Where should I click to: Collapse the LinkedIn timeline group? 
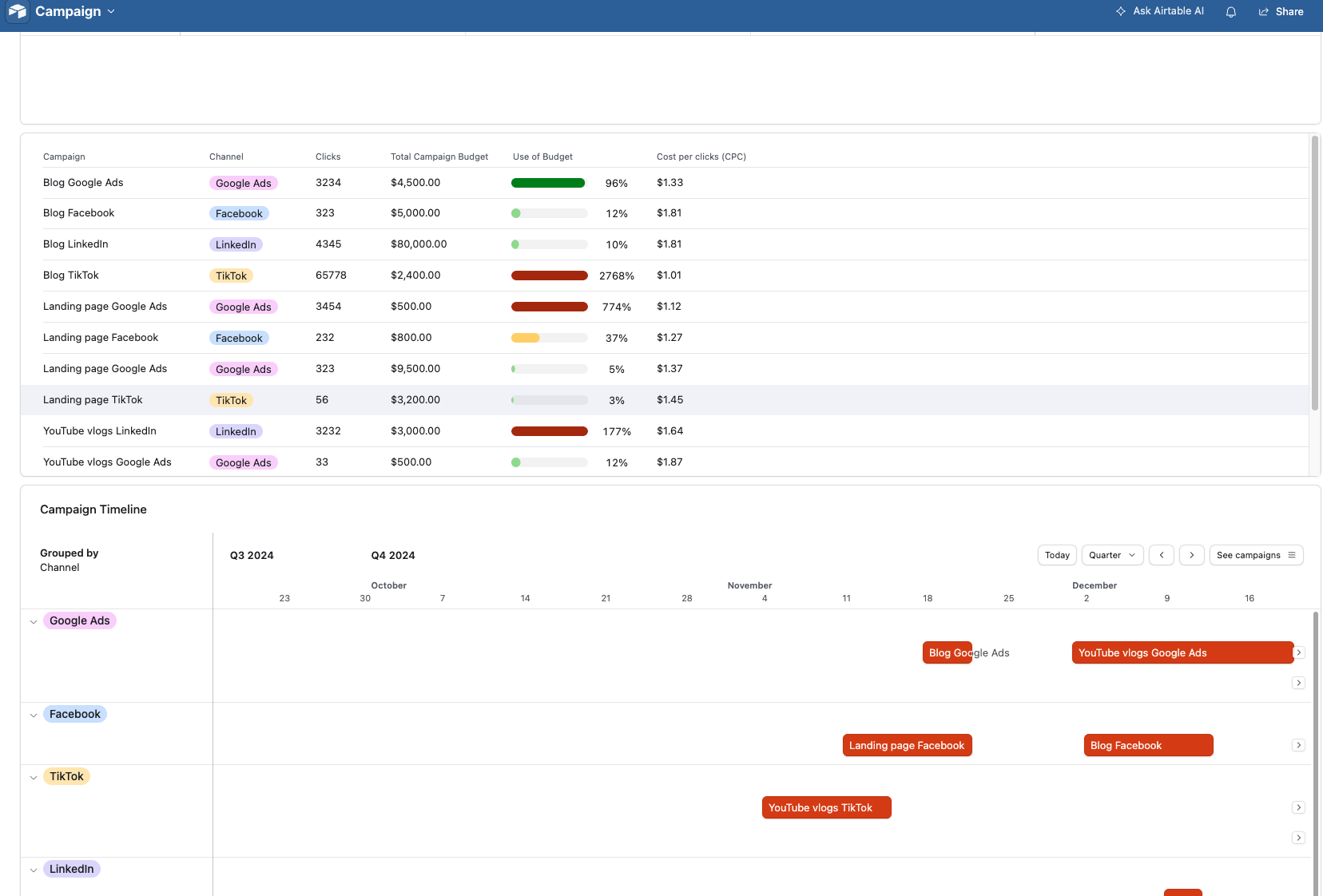coord(34,870)
